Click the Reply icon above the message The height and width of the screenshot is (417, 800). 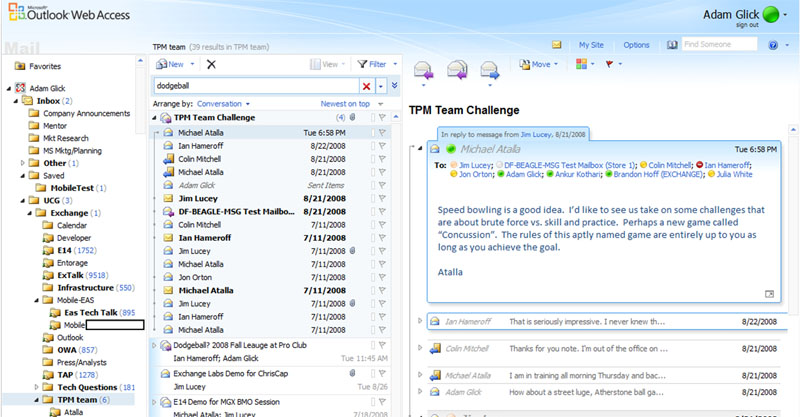422,70
